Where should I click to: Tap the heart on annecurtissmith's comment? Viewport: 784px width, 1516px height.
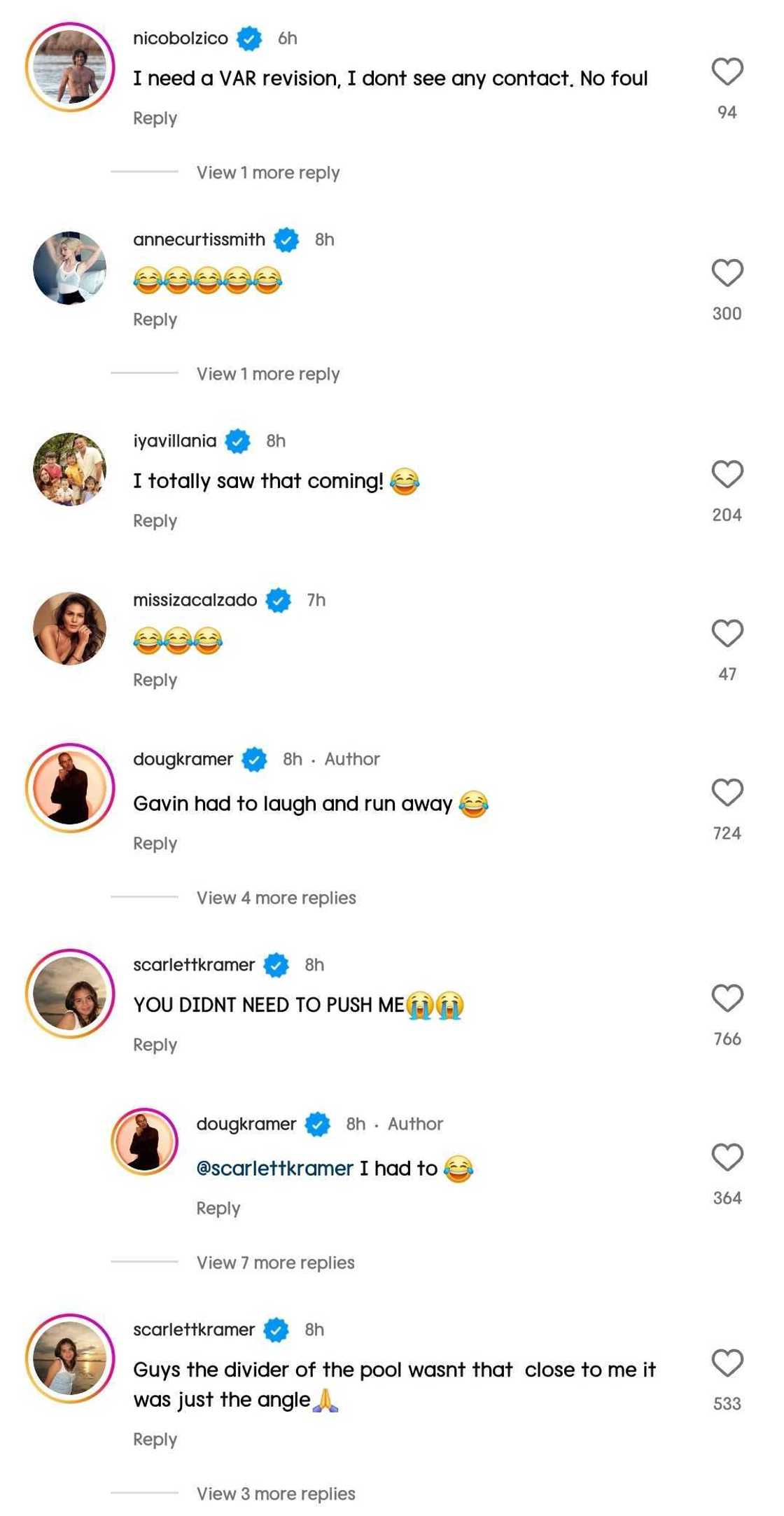(x=727, y=273)
